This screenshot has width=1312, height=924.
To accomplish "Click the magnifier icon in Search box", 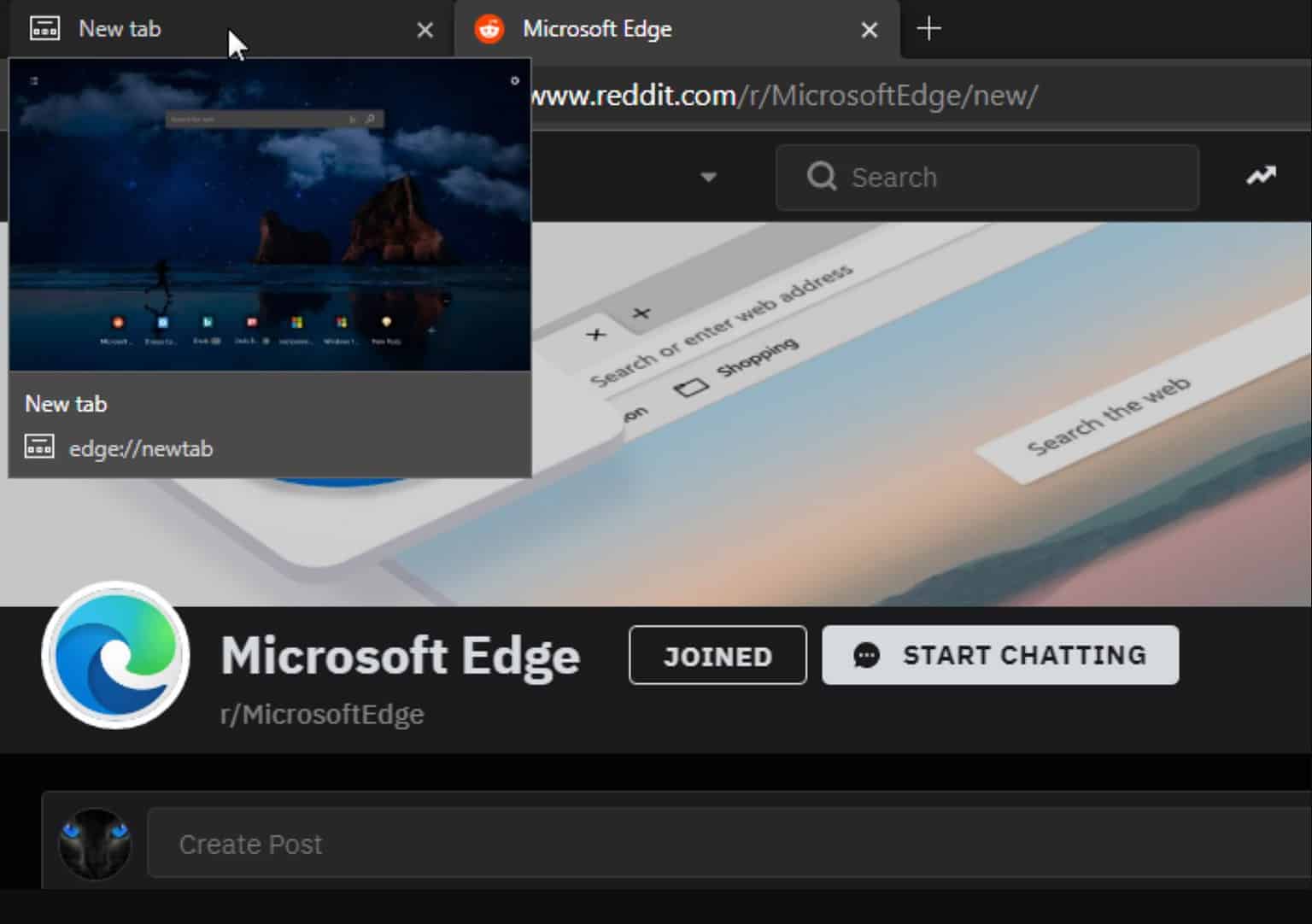I will click(x=822, y=177).
